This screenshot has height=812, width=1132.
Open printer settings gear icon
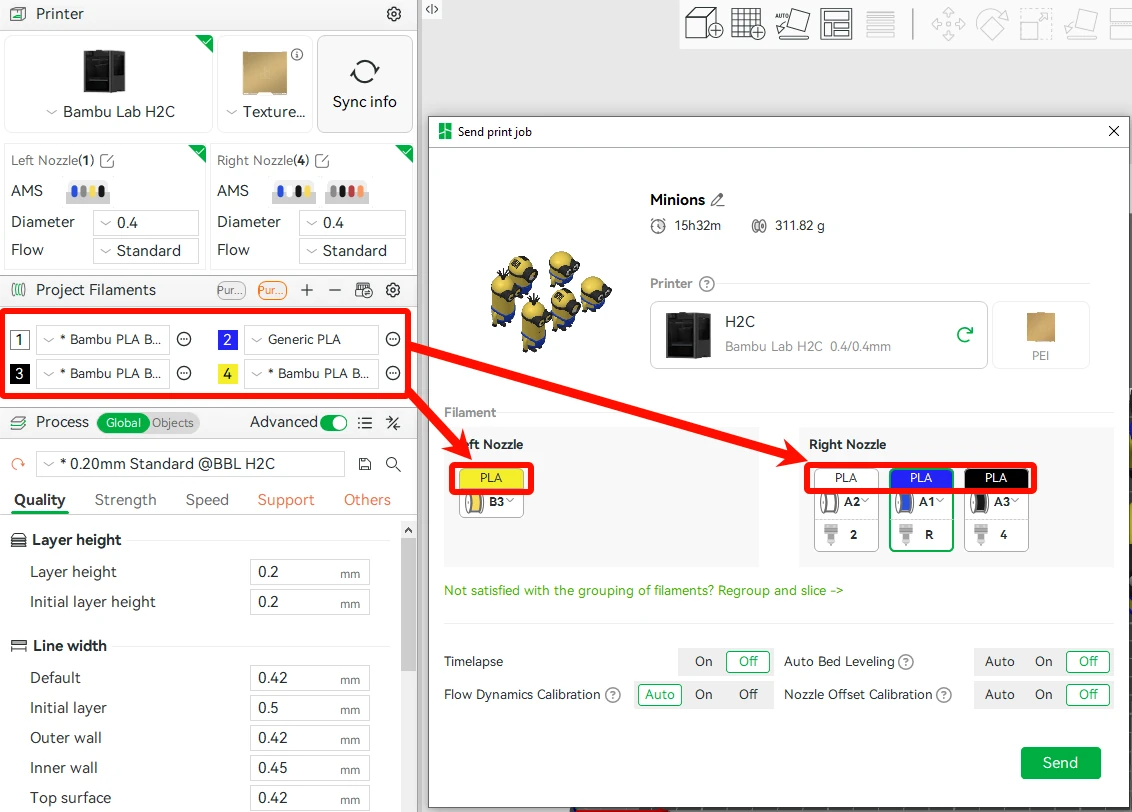click(393, 14)
